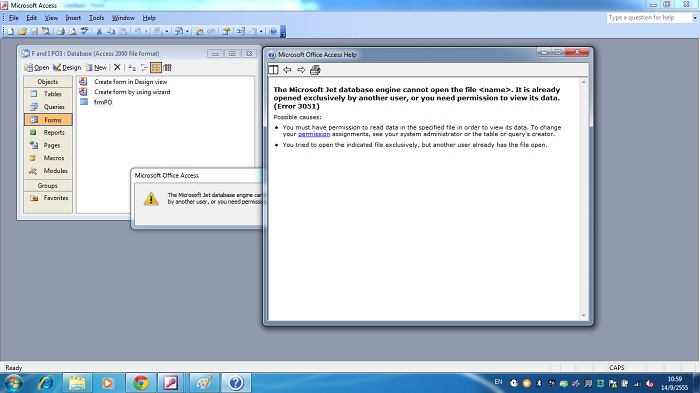Open the Analyze dropdown arrow
Image resolution: width=700 pixels, height=393 pixels.
(x=187, y=31)
